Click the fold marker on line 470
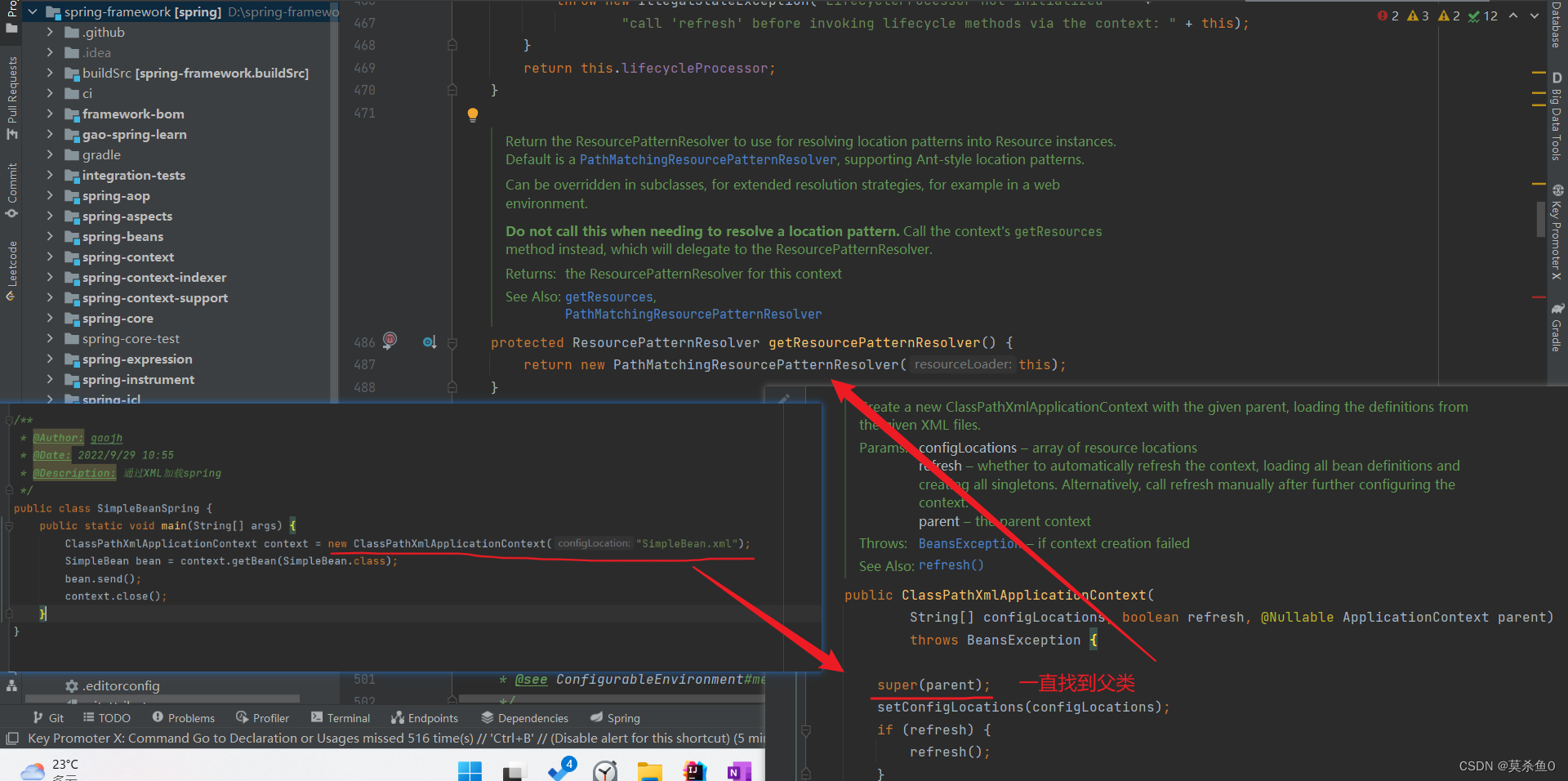 pyautogui.click(x=452, y=90)
